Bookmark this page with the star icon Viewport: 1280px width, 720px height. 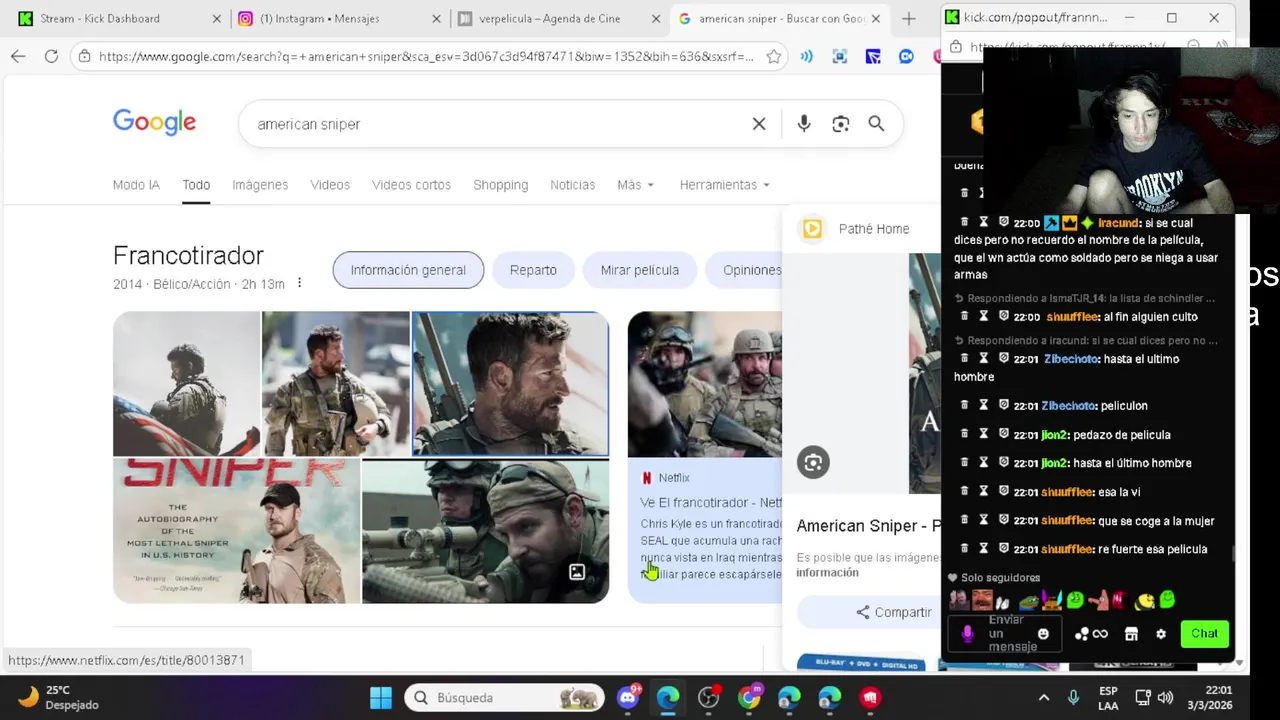[773, 57]
